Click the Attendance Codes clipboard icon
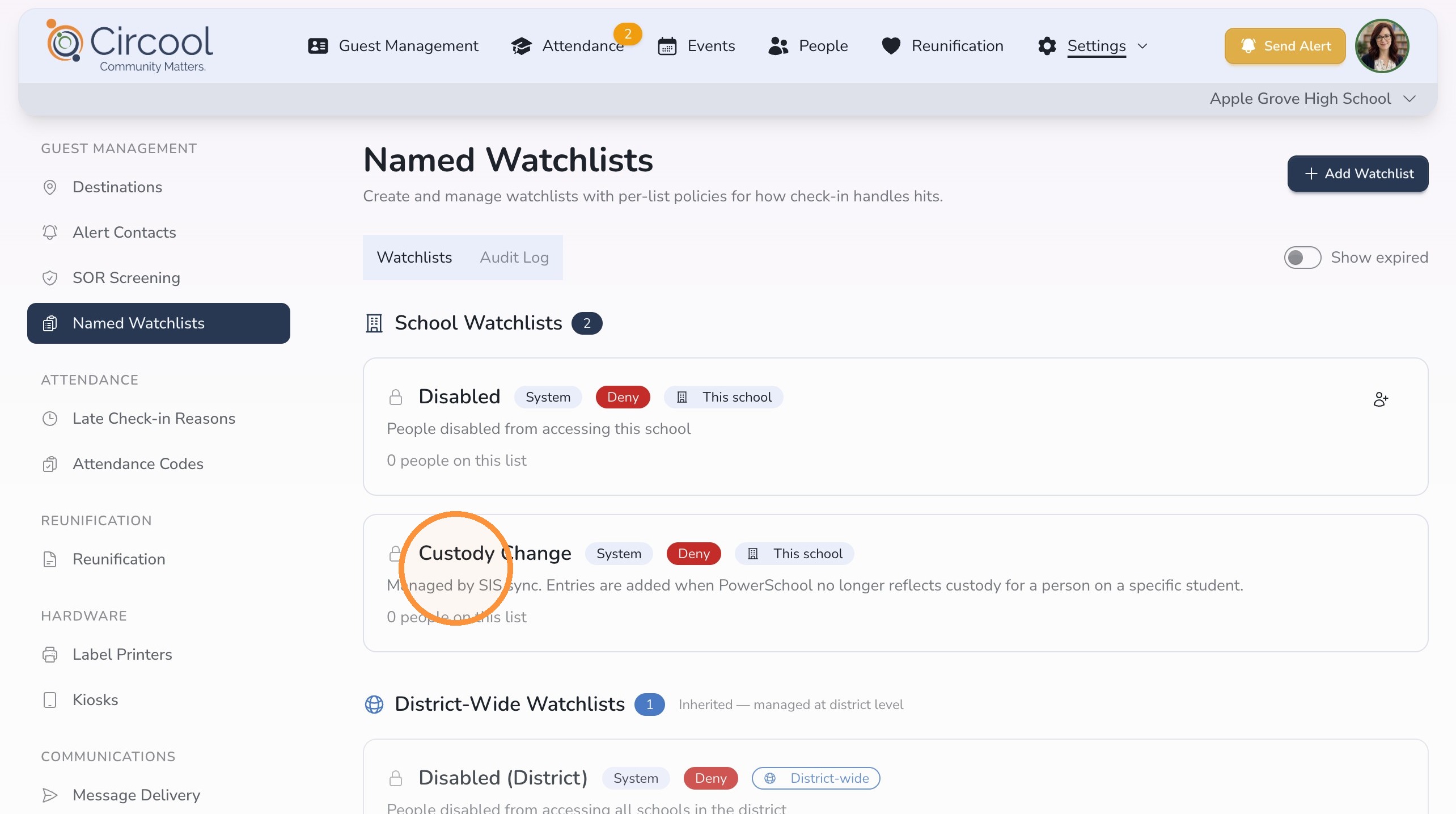The width and height of the screenshot is (1456, 814). point(50,464)
